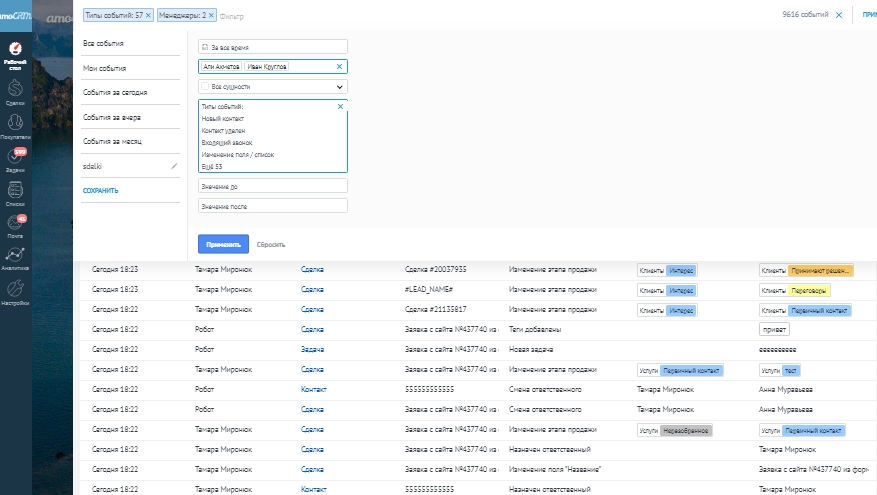Click the Значение до input field

point(272,186)
